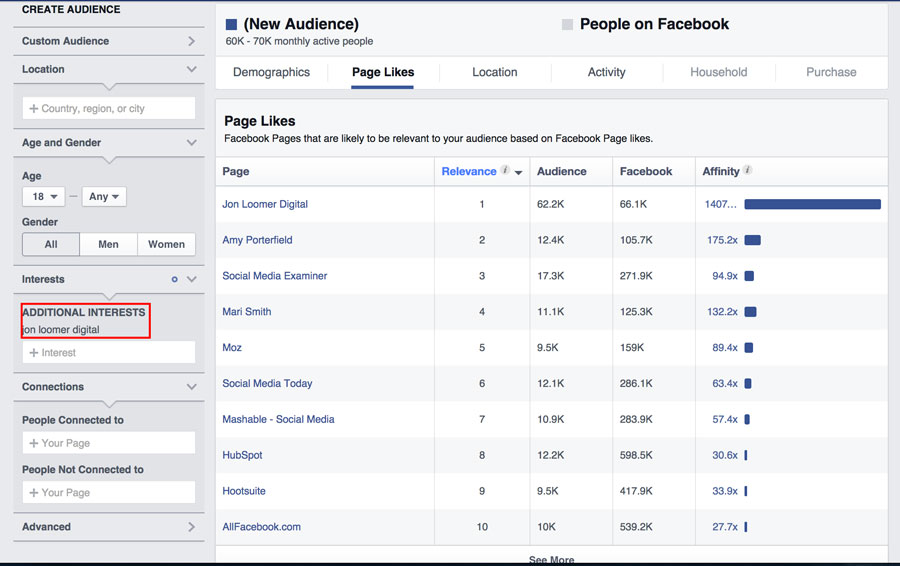Select the Women gender option
The image size is (900, 566).
[166, 244]
